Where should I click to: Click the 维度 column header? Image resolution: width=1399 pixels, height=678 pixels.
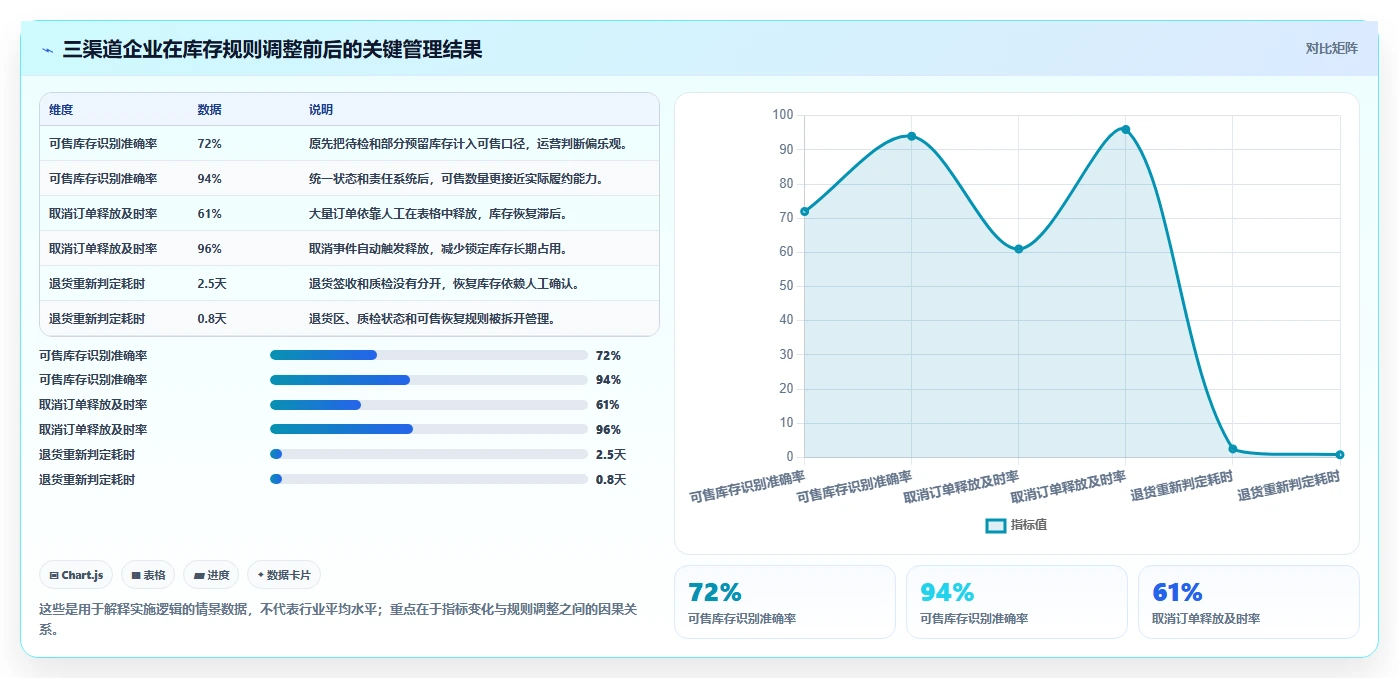[61, 110]
